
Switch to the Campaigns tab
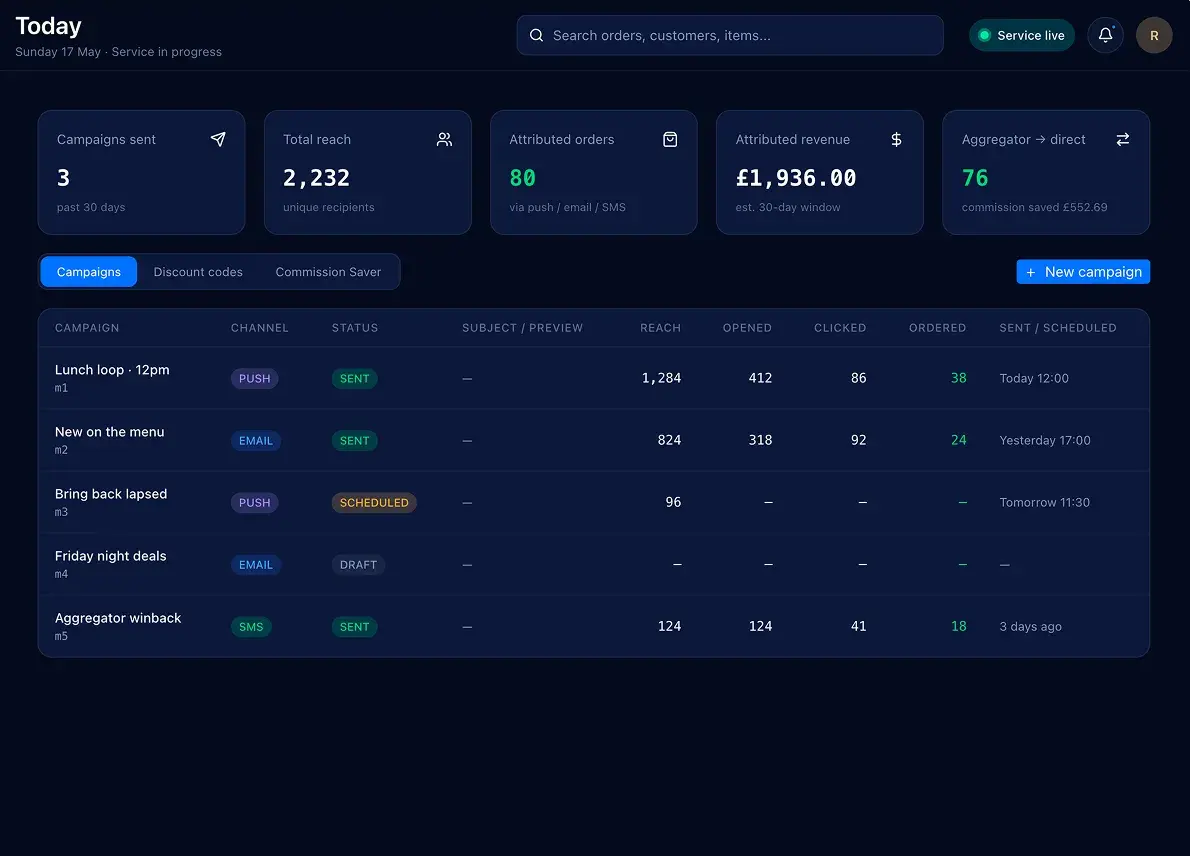(89, 272)
